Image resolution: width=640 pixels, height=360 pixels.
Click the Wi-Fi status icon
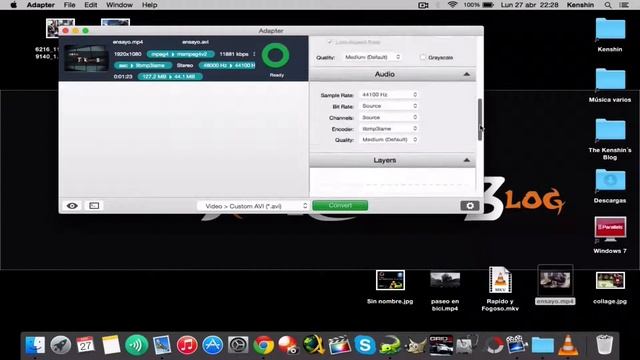click(x=452, y=5)
